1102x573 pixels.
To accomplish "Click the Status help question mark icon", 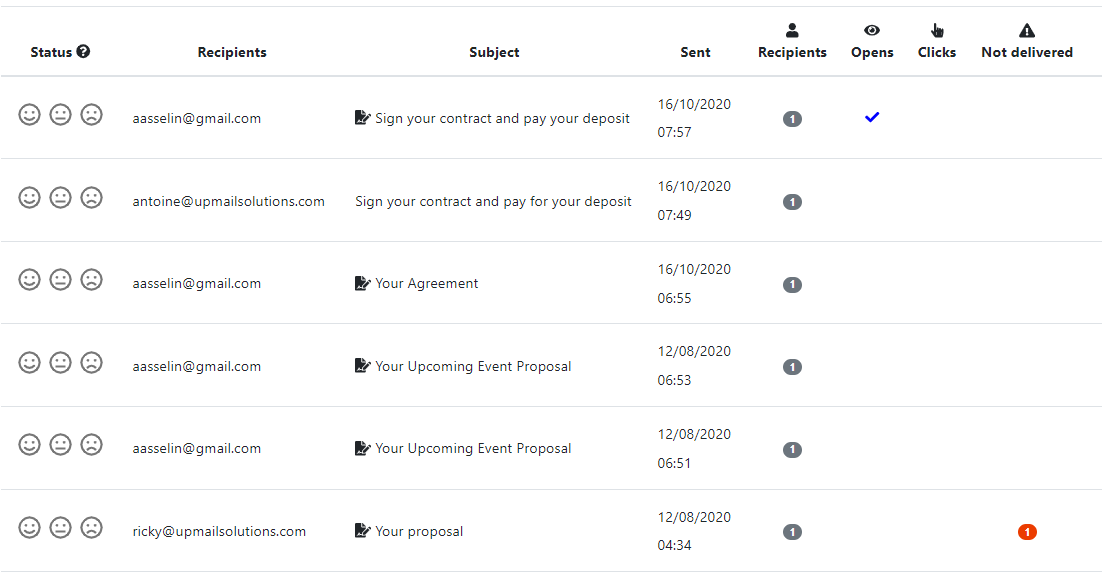I will tap(84, 51).
